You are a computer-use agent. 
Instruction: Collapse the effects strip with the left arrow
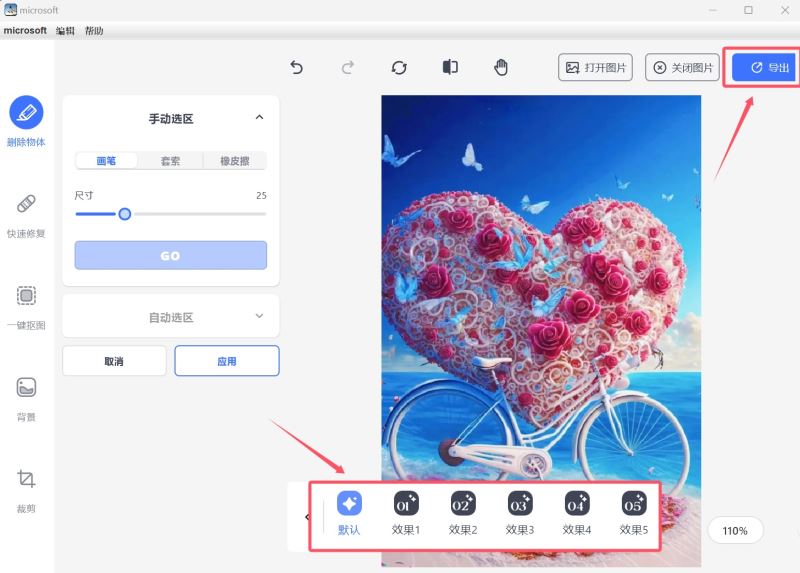tap(307, 517)
